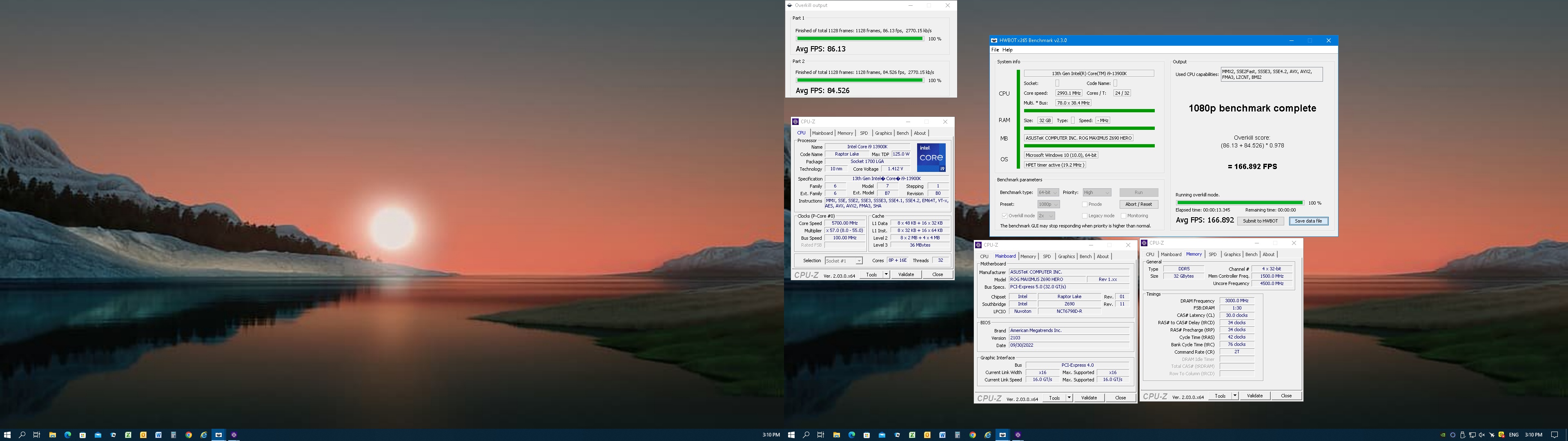Click title icon of CPU-Z Mainboard window

[x=979, y=245]
